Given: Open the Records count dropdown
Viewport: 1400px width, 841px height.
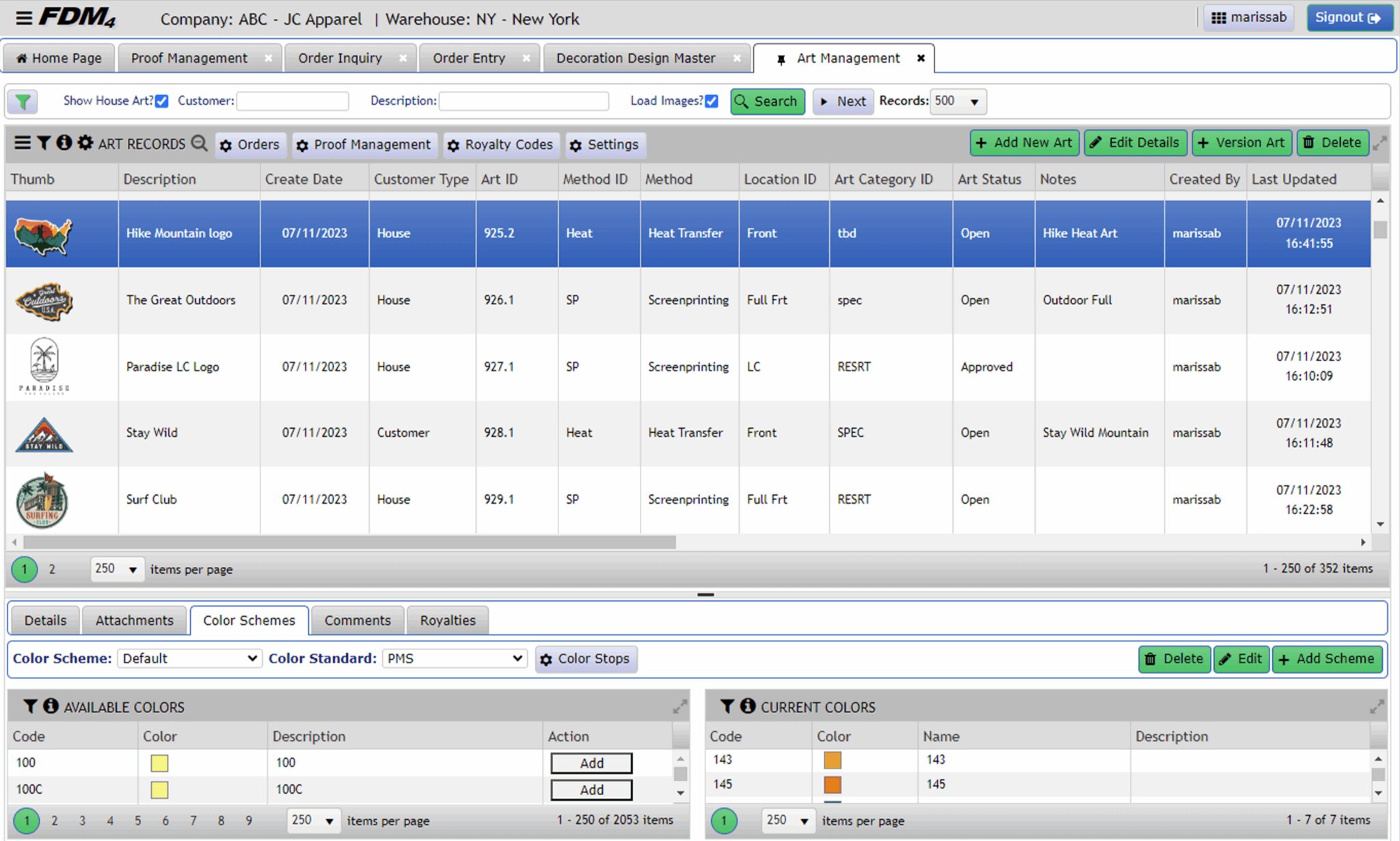Looking at the screenshot, I should [958, 101].
